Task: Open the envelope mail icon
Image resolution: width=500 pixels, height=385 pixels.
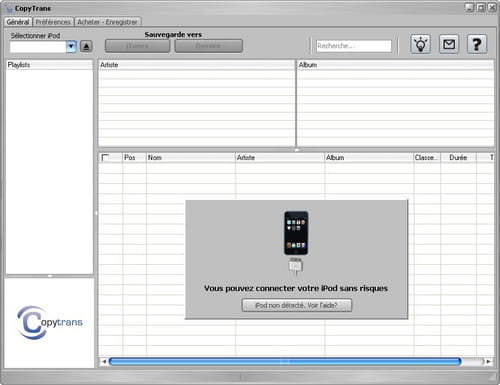Action: pyautogui.click(x=449, y=44)
